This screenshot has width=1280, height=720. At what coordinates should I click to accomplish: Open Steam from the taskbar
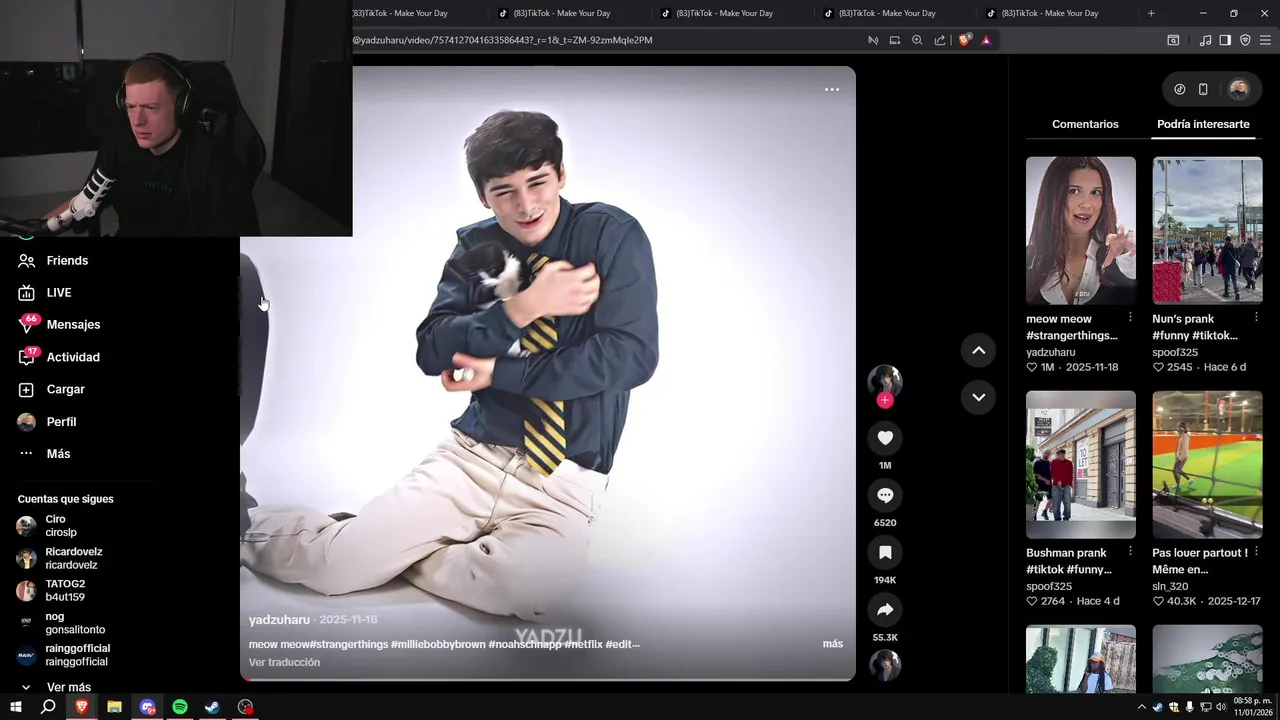pyautogui.click(x=212, y=707)
